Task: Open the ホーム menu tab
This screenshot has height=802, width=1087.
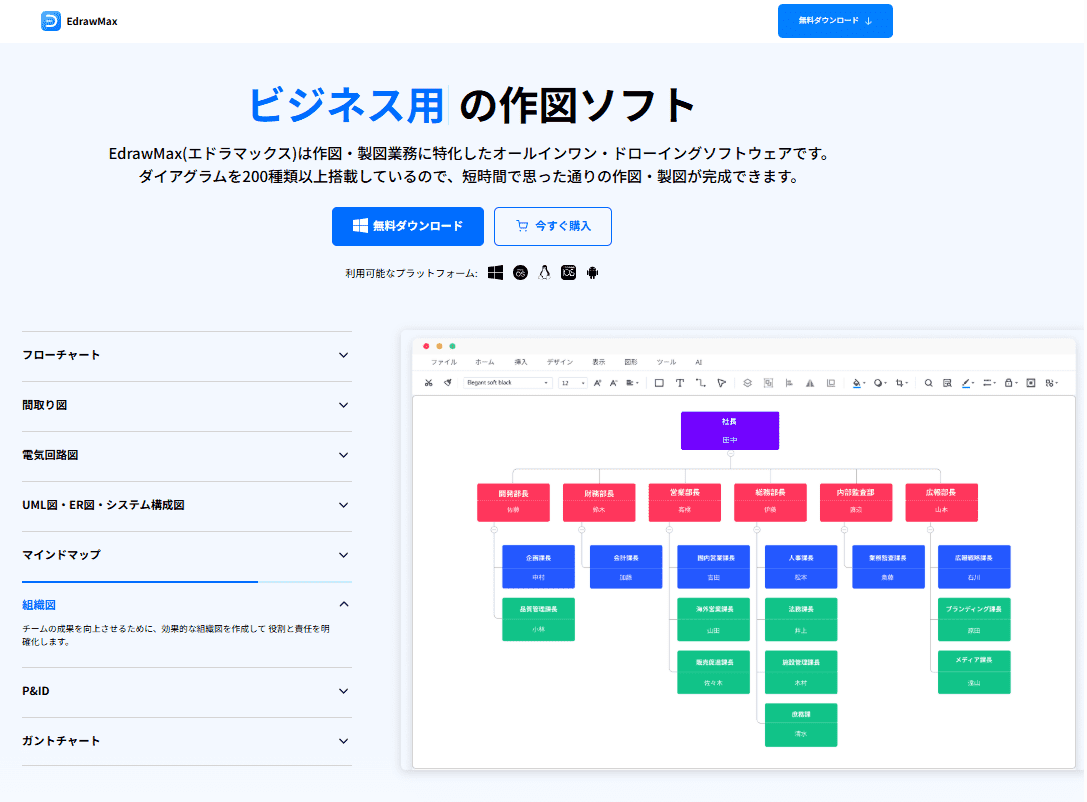Action: [485, 362]
